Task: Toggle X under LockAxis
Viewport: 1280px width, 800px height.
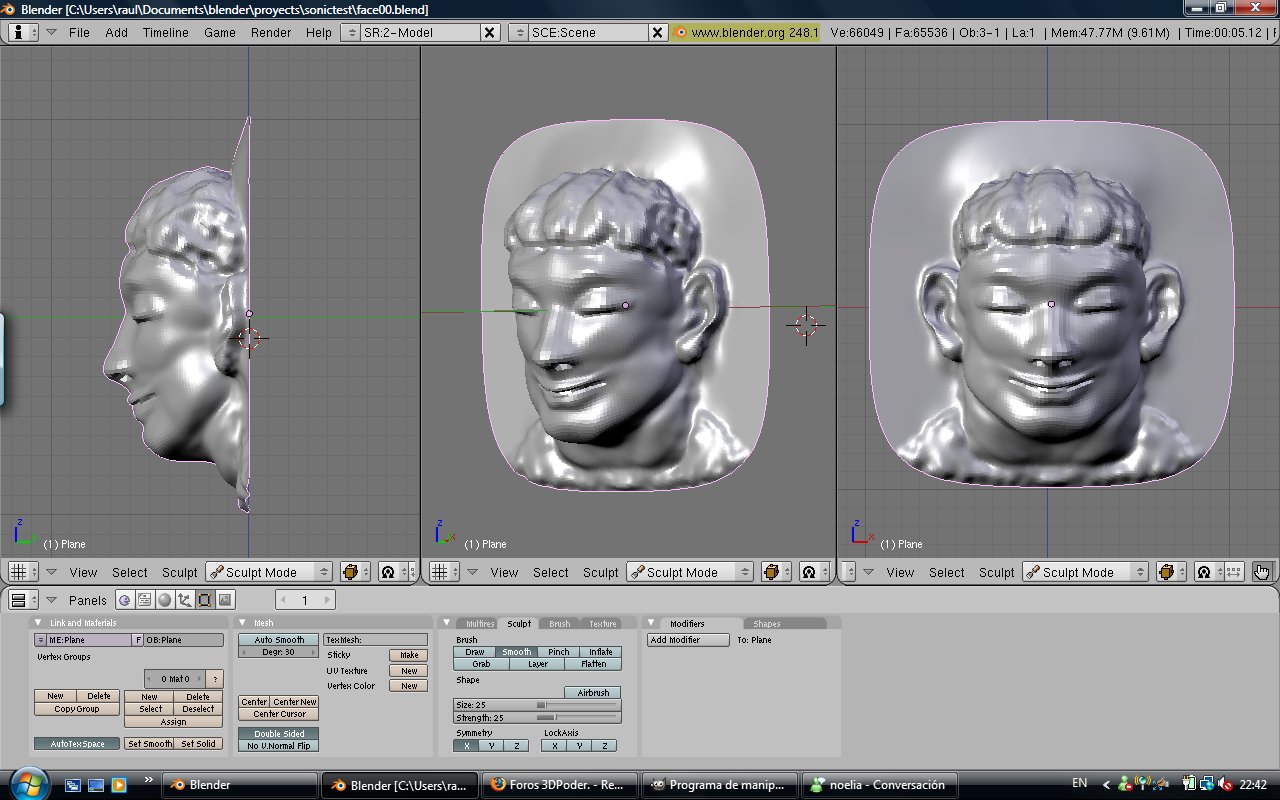Action: [554, 746]
